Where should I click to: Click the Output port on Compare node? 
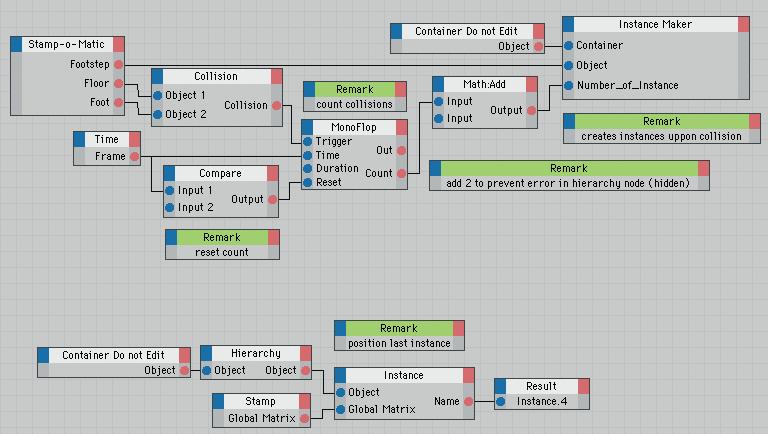point(273,199)
